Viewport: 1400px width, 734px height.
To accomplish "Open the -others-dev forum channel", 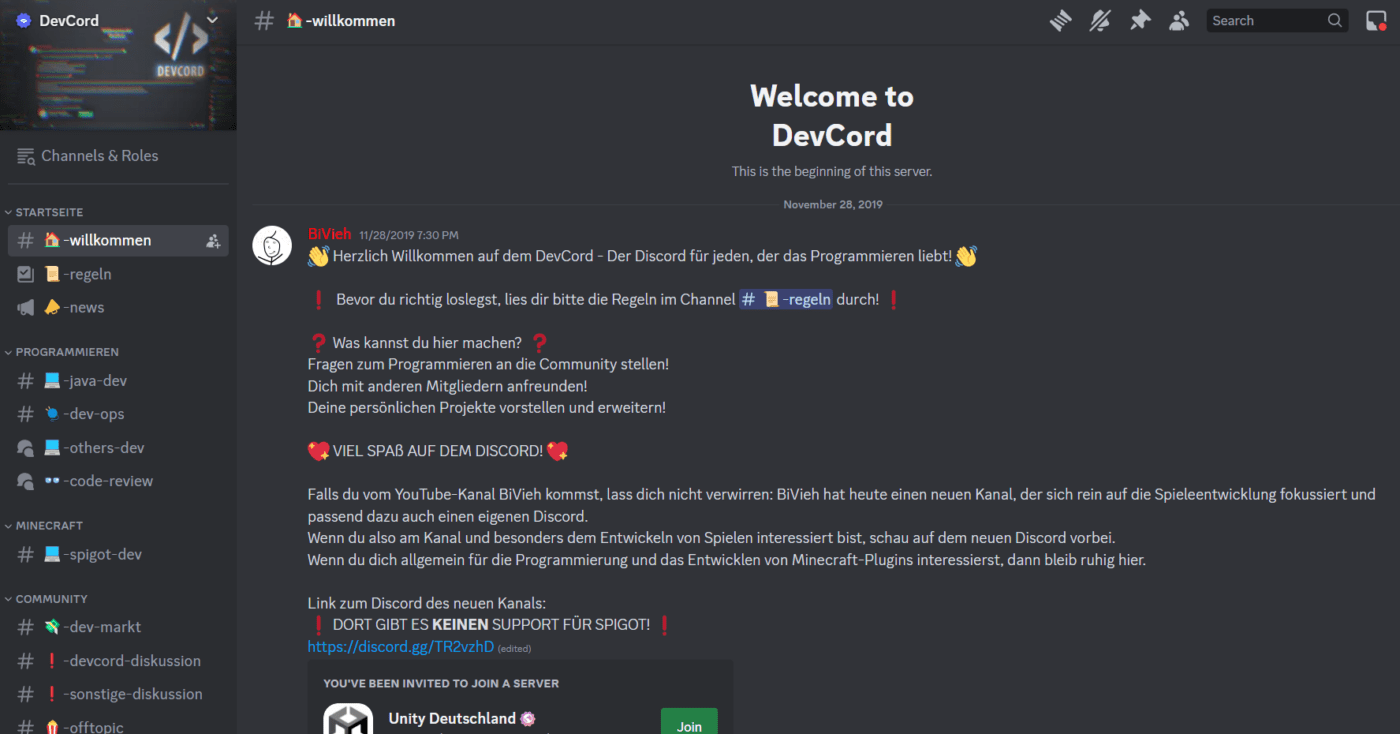I will pyautogui.click(x=118, y=448).
